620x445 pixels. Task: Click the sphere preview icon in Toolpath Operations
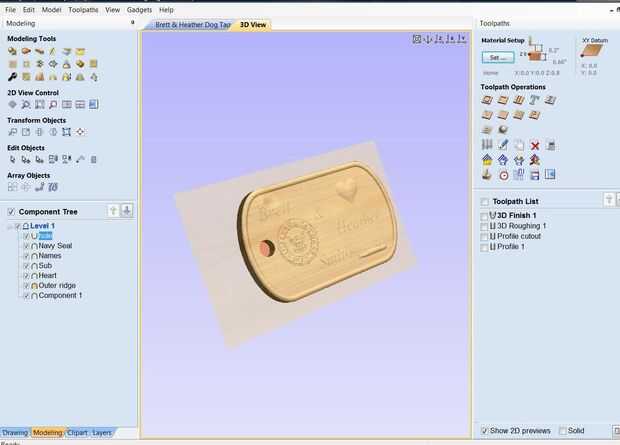coord(503,130)
